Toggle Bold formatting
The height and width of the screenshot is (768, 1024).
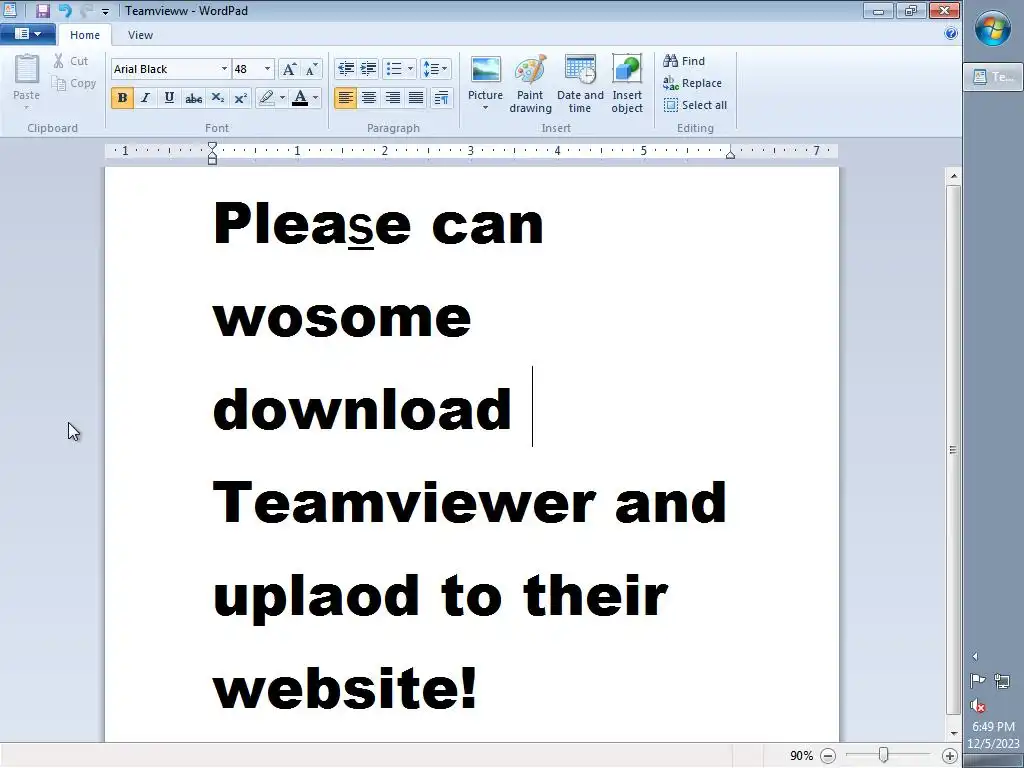tap(122, 98)
